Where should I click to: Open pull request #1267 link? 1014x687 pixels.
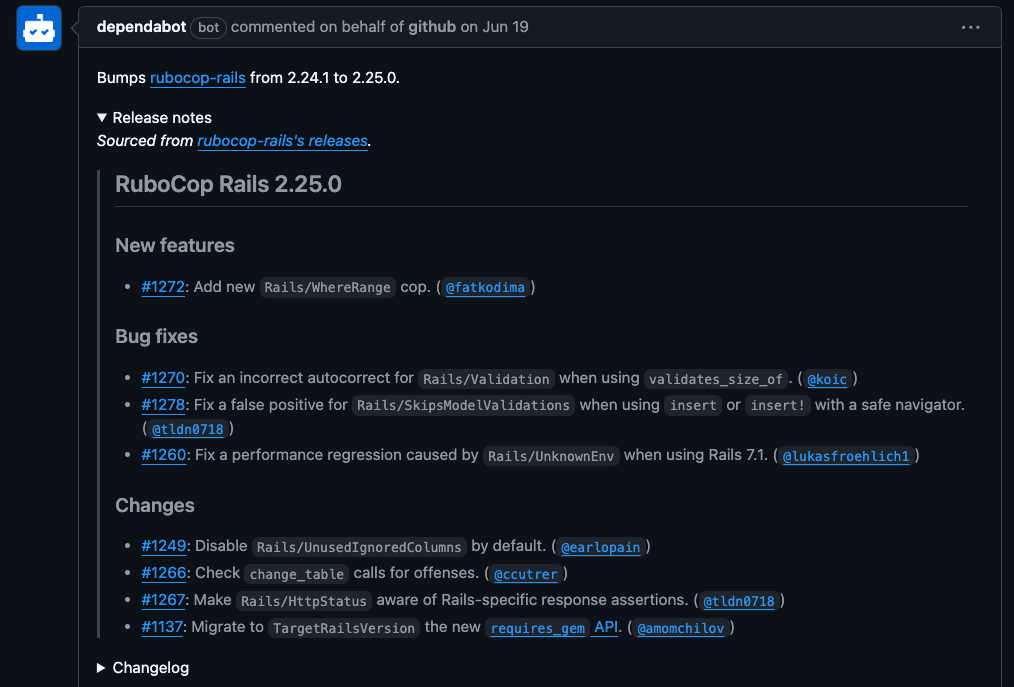(x=163, y=600)
